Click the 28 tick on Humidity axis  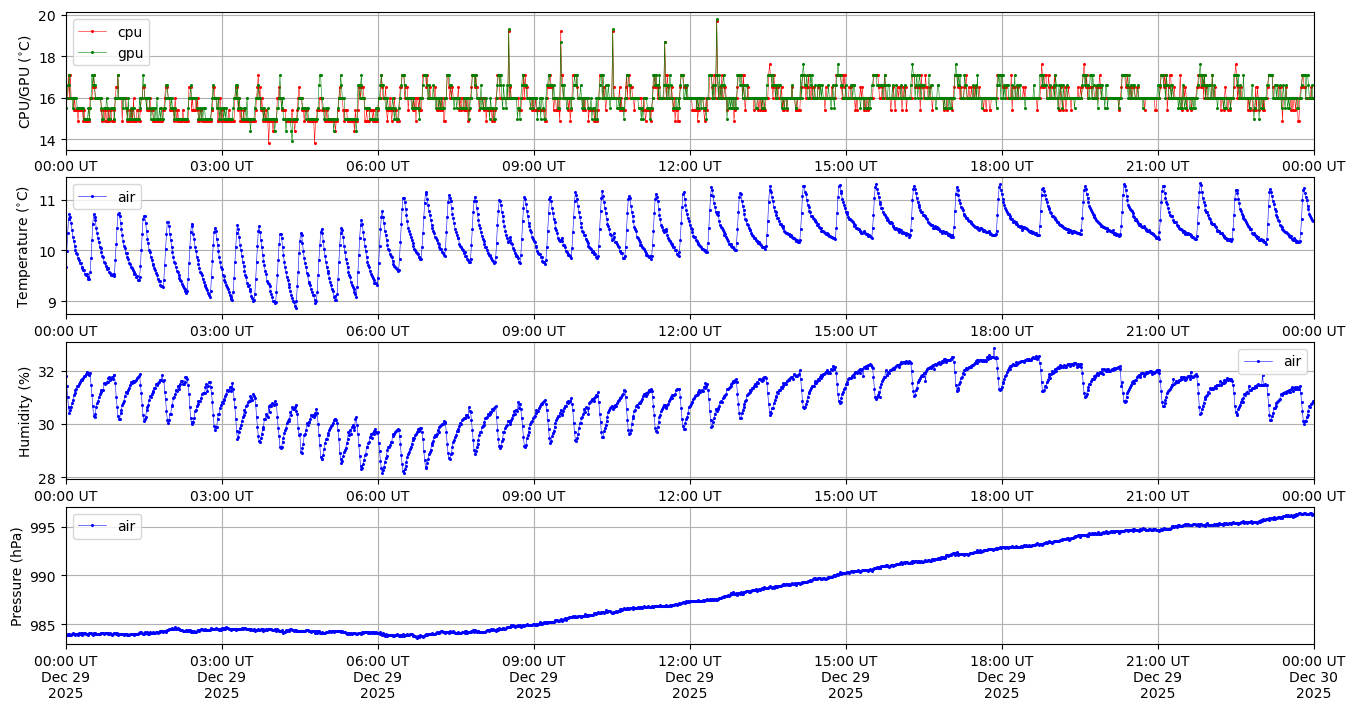click(47, 477)
